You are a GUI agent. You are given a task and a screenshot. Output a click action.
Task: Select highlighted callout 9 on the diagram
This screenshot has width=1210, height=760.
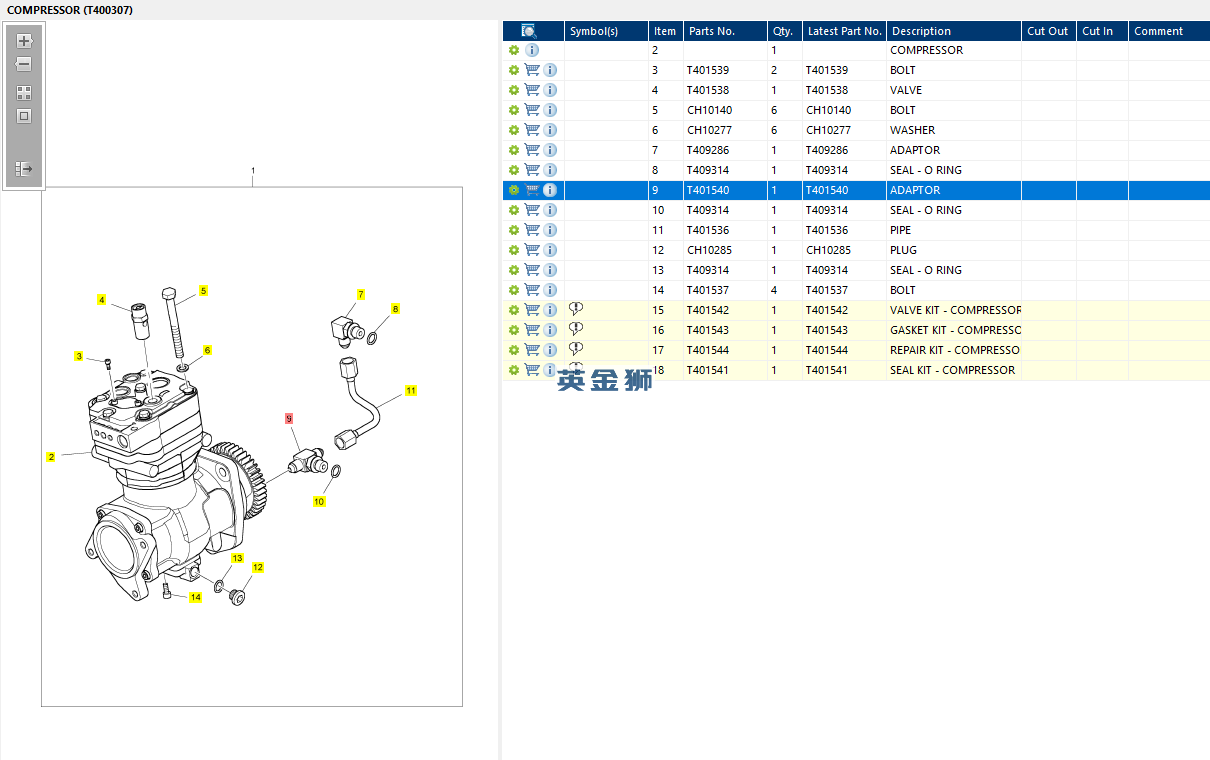pyautogui.click(x=289, y=418)
